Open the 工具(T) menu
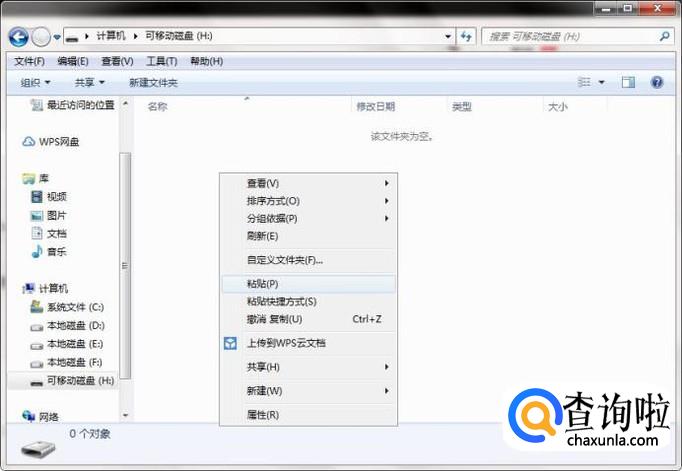The image size is (682, 471). click(x=161, y=61)
